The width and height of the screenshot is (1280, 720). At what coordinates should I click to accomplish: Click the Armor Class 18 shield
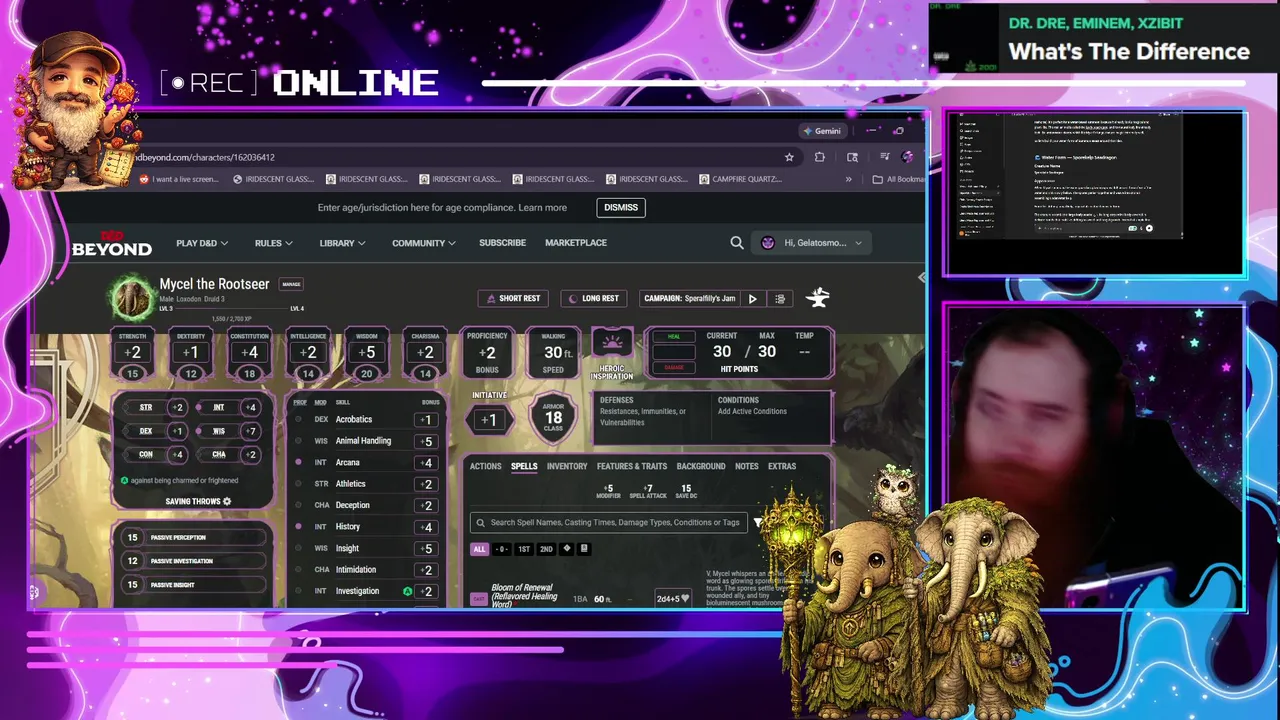tap(553, 418)
